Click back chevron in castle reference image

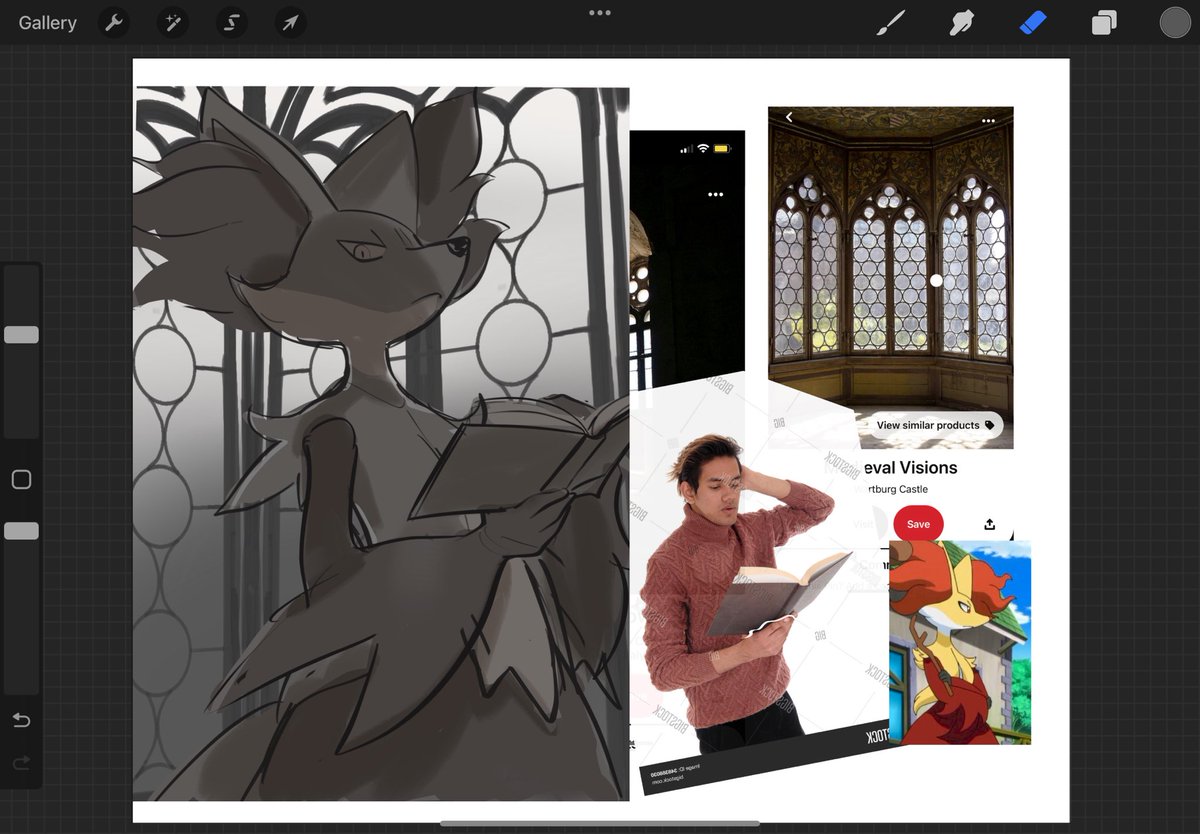[x=789, y=118]
